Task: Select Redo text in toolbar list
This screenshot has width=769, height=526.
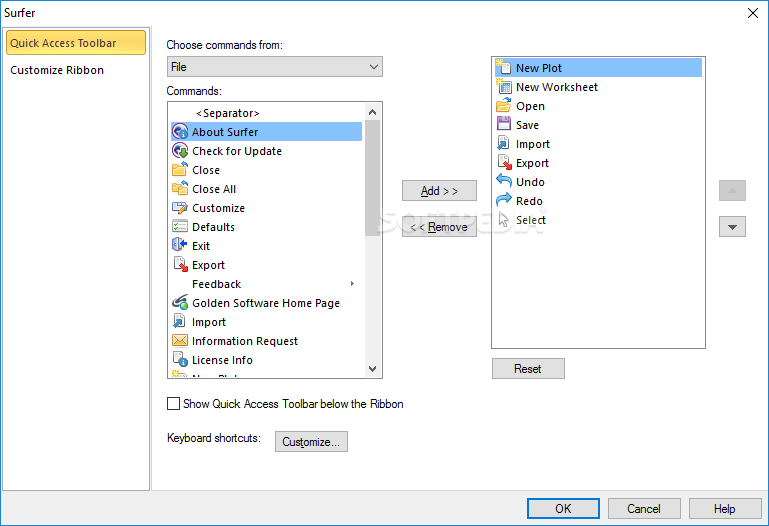Action: (529, 201)
